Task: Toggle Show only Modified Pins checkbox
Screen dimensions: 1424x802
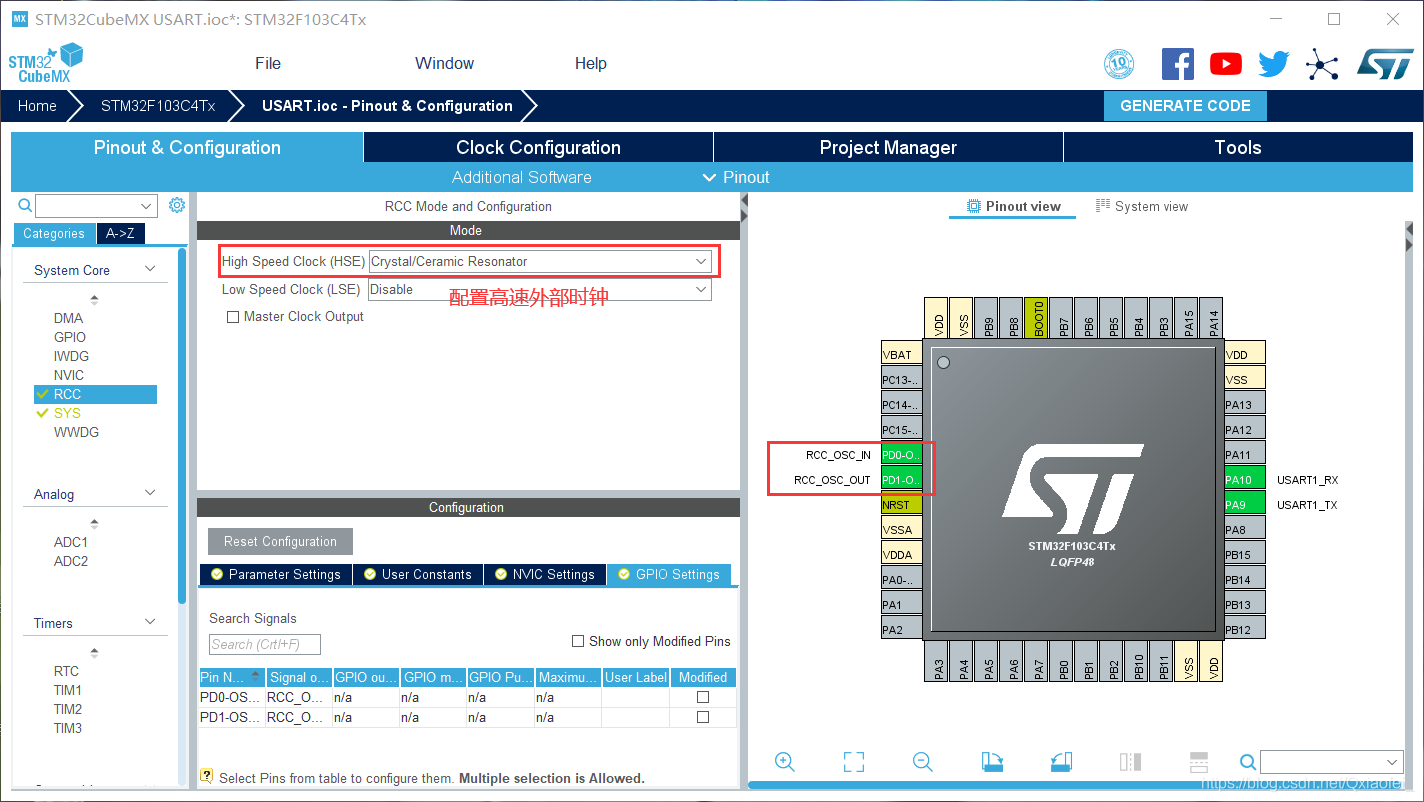Action: pos(578,641)
